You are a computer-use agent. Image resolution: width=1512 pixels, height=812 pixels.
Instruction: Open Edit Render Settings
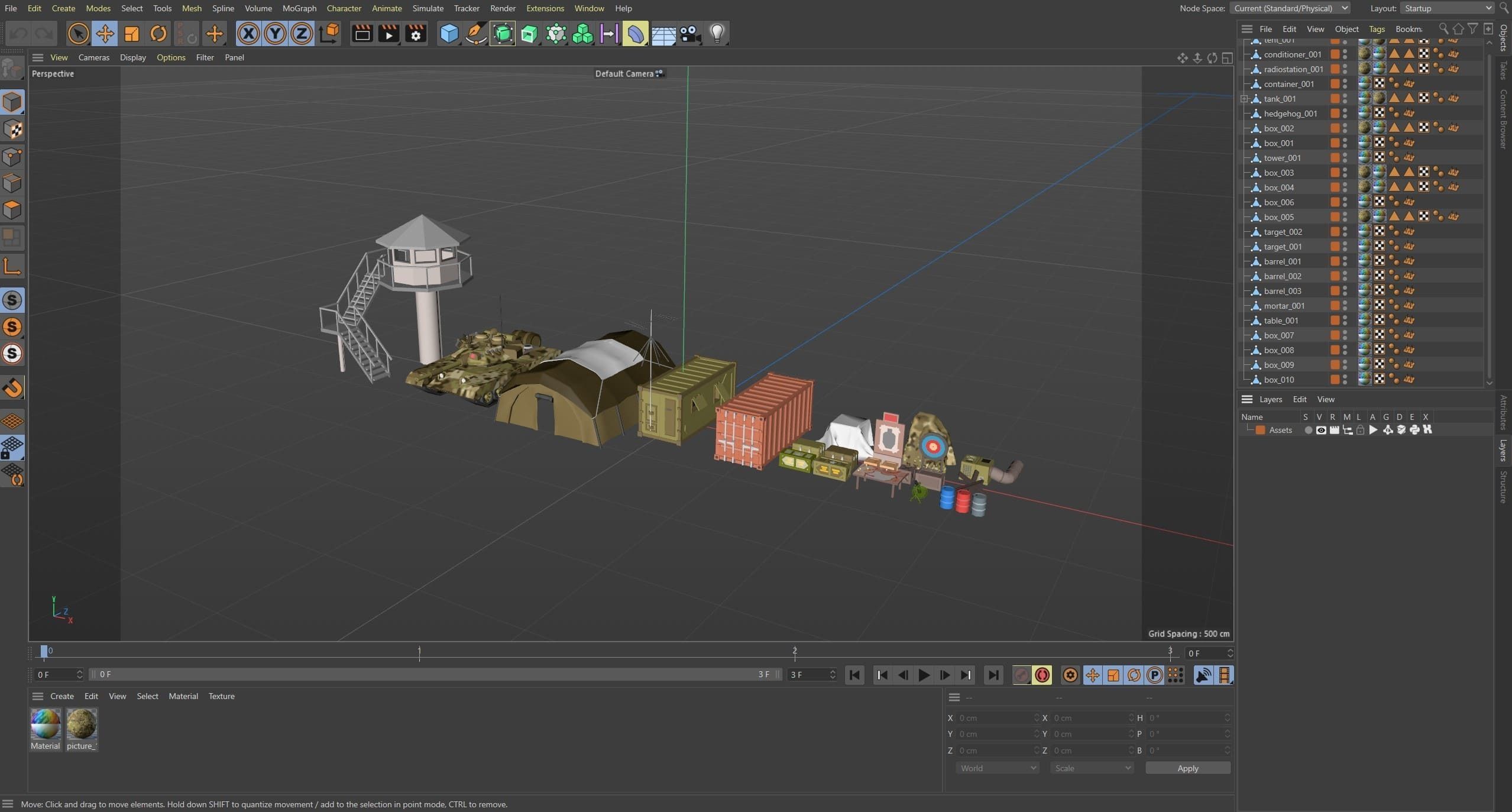pos(416,34)
